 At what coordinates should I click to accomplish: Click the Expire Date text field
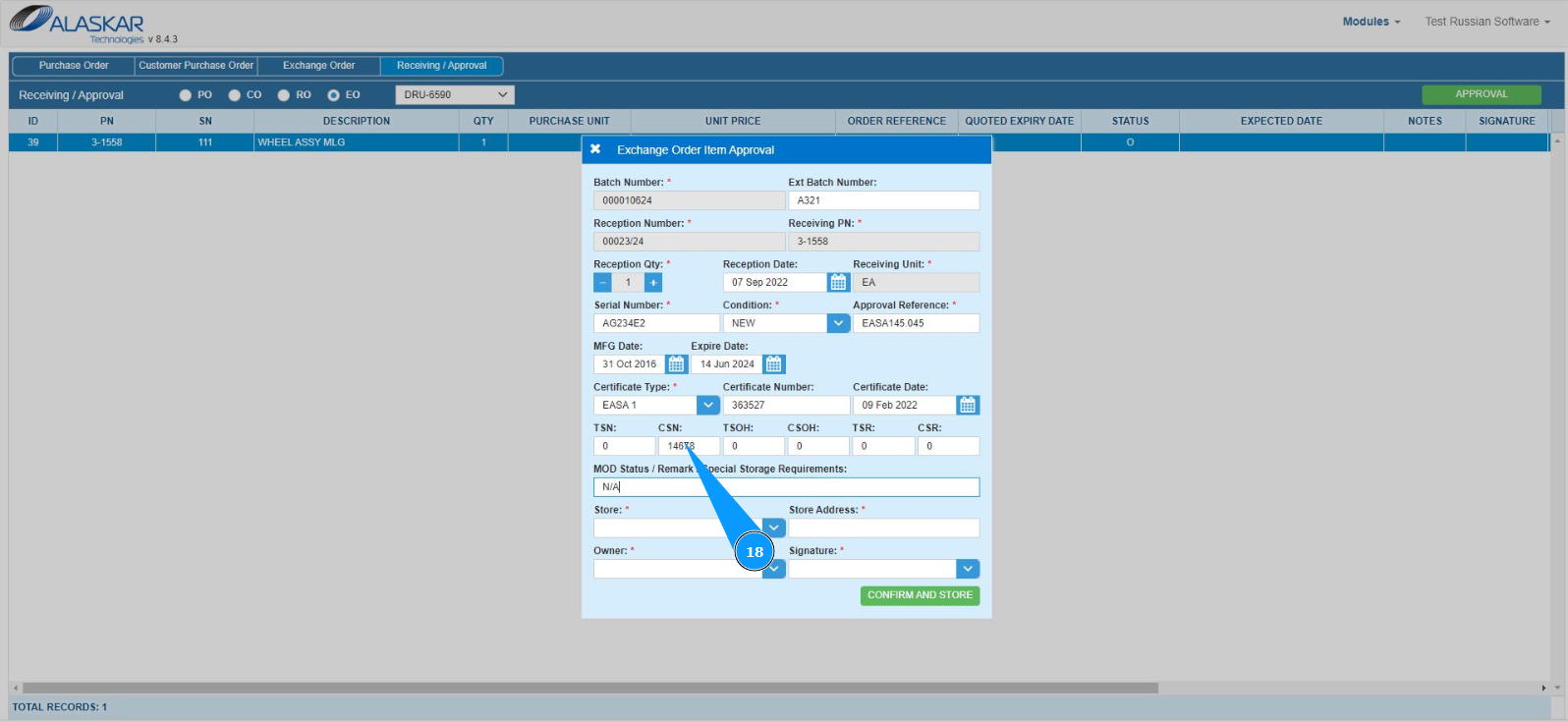click(727, 364)
